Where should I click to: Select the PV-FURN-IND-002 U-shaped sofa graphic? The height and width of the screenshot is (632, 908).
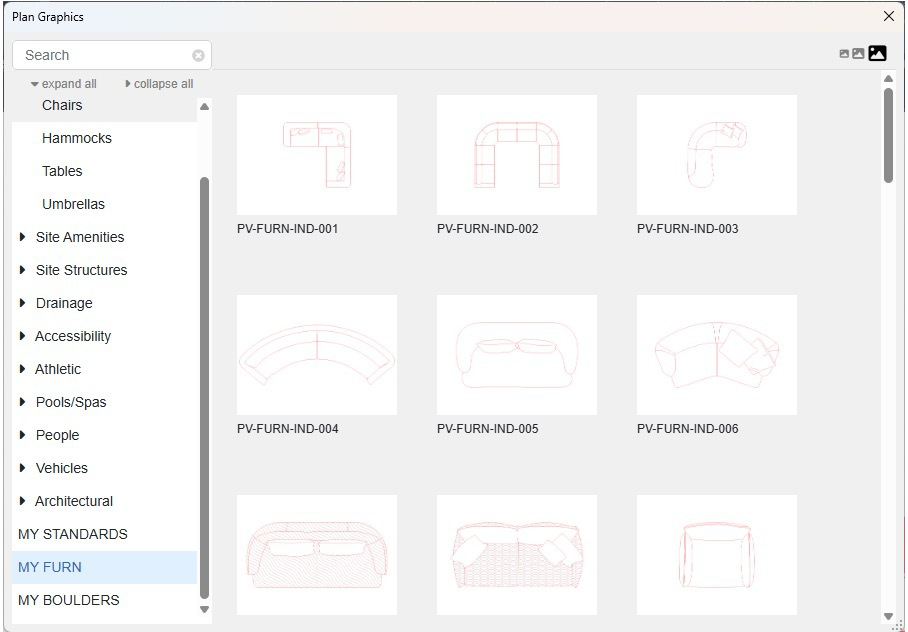coord(516,154)
